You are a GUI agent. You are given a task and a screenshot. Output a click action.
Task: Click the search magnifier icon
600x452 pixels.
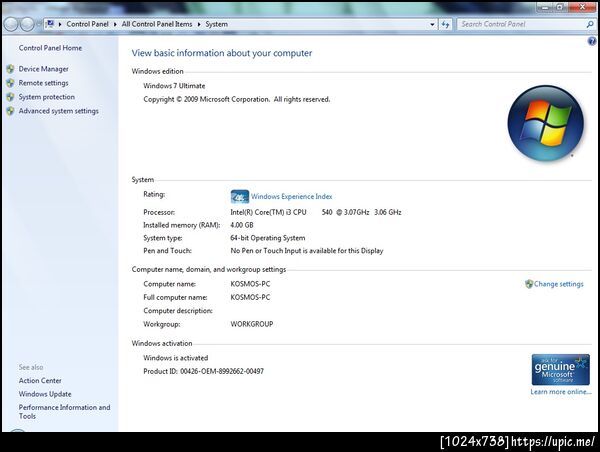pos(590,24)
